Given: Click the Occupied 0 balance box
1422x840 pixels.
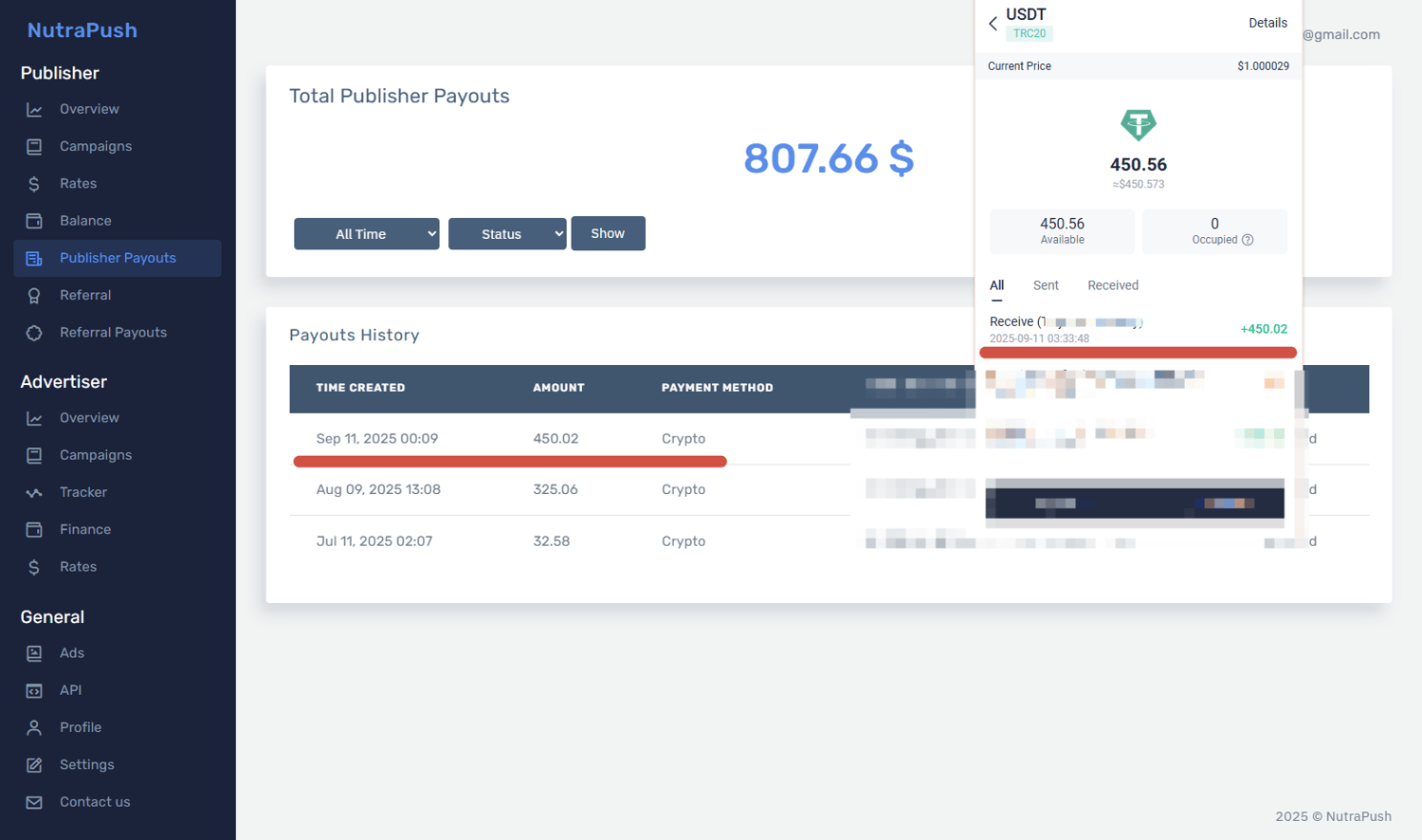Looking at the screenshot, I should (x=1214, y=230).
